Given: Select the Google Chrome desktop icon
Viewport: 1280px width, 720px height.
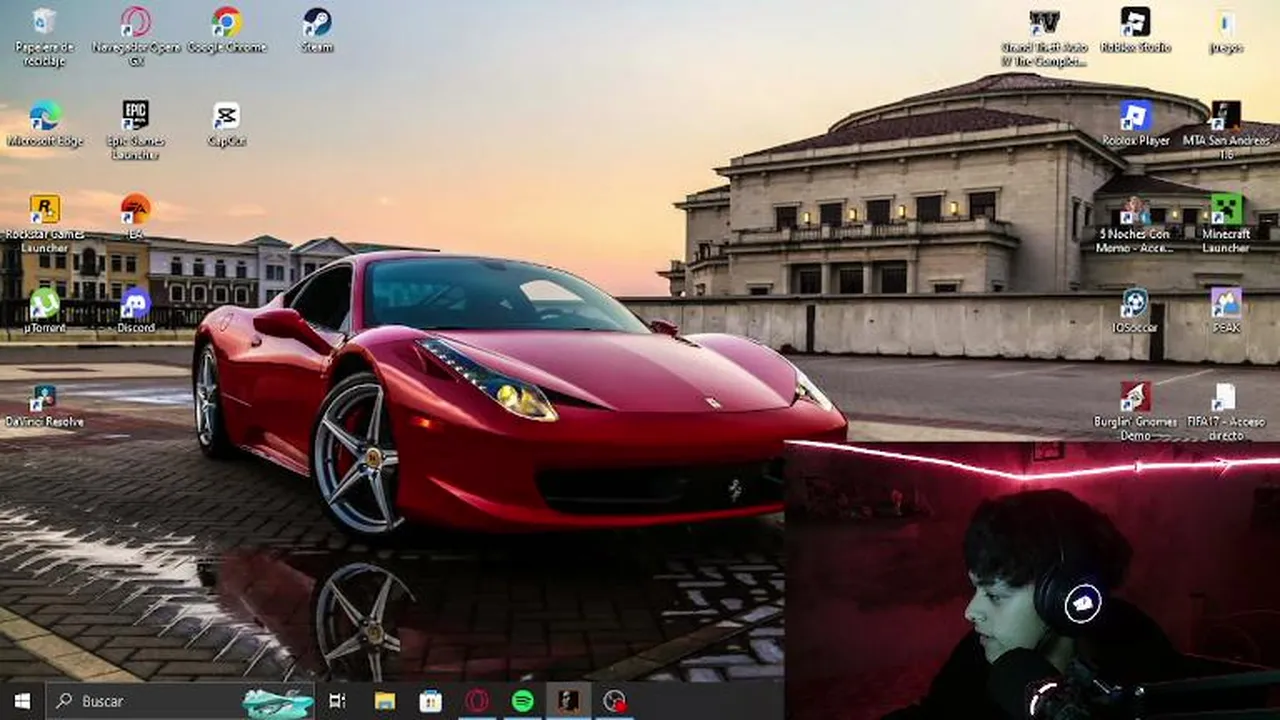Looking at the screenshot, I should point(227,30).
